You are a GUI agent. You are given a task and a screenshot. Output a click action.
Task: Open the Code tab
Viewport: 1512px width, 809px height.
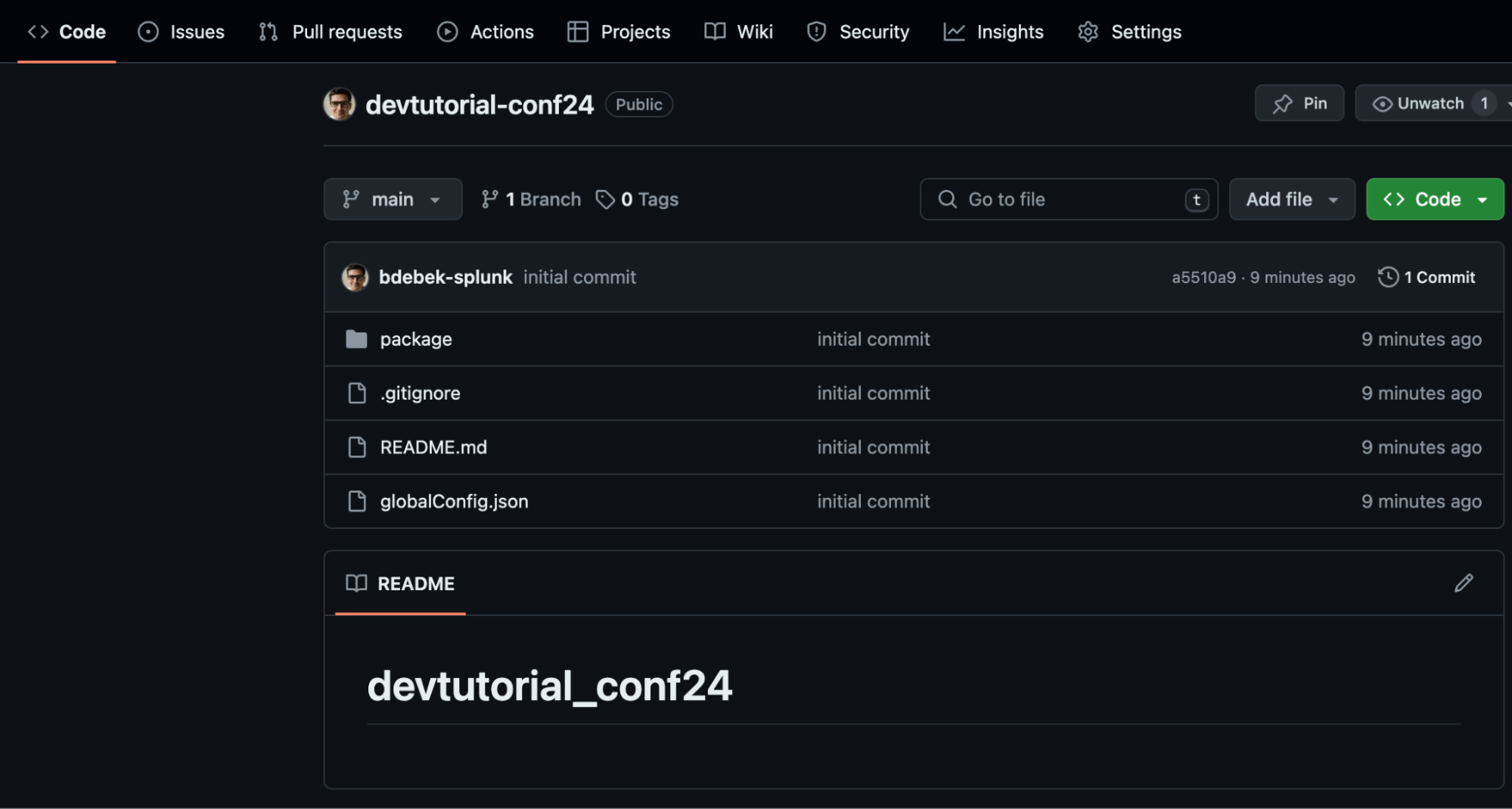(x=67, y=32)
